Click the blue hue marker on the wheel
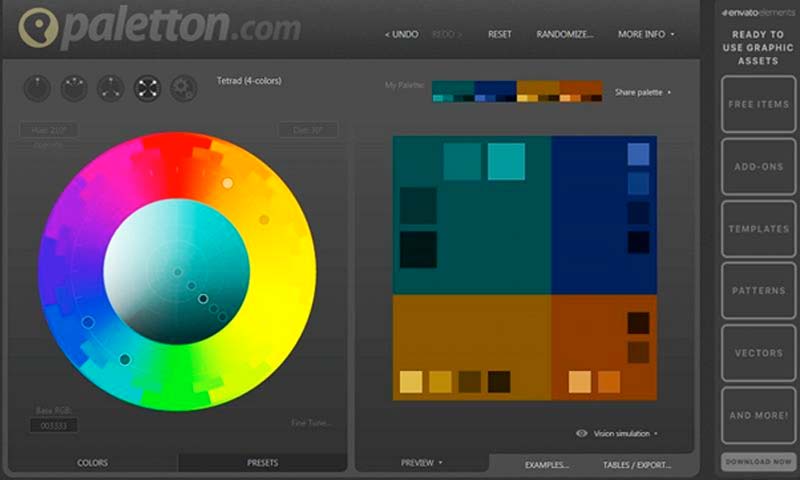800x480 pixels. [88, 322]
